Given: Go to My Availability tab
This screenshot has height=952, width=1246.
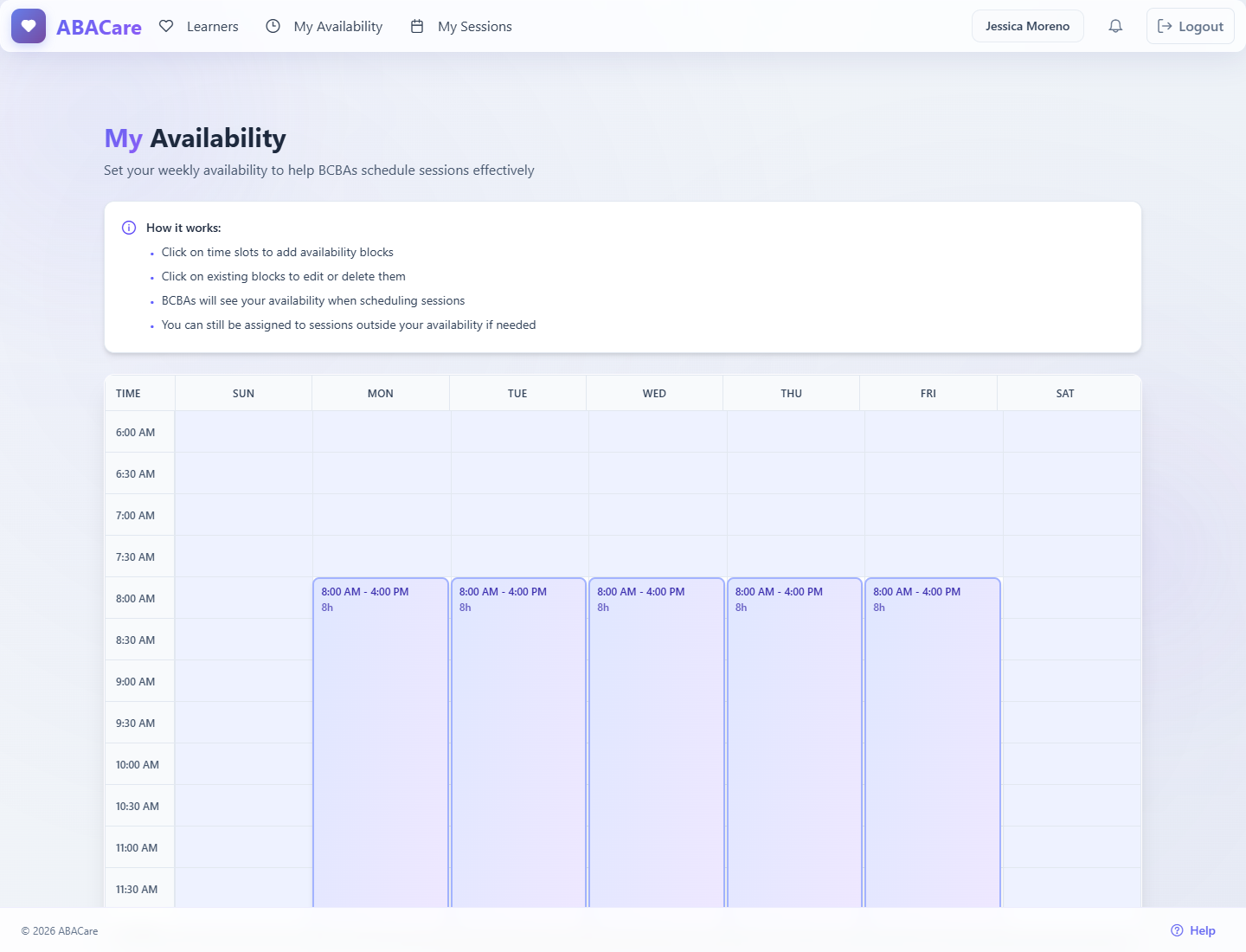Looking at the screenshot, I should point(324,27).
